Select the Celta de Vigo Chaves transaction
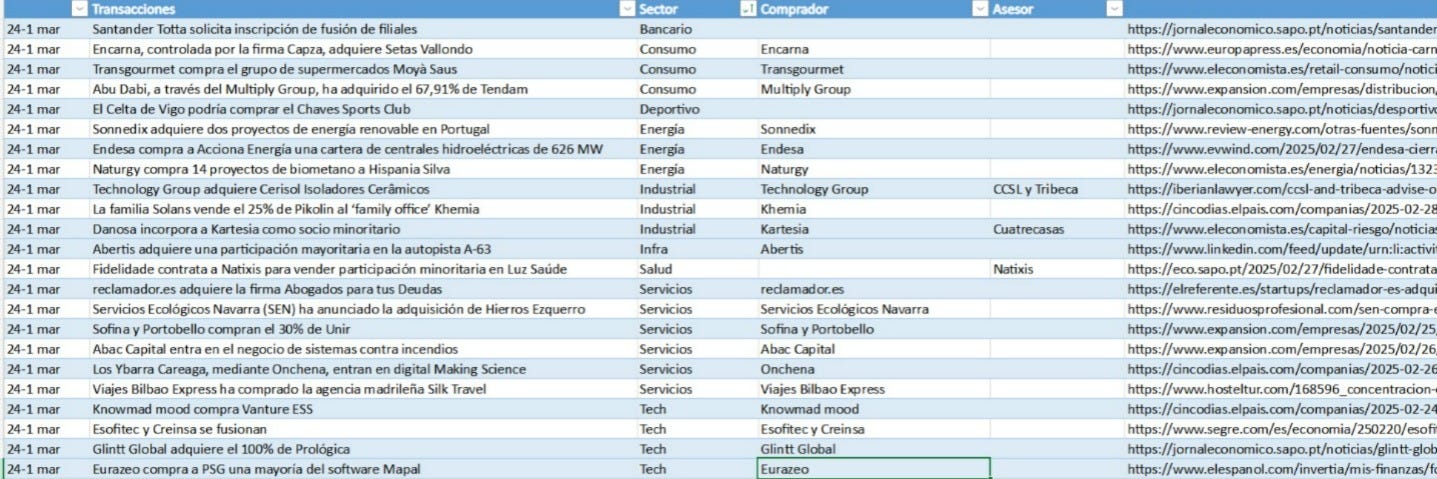The height and width of the screenshot is (479, 1437). pyautogui.click(x=362, y=109)
